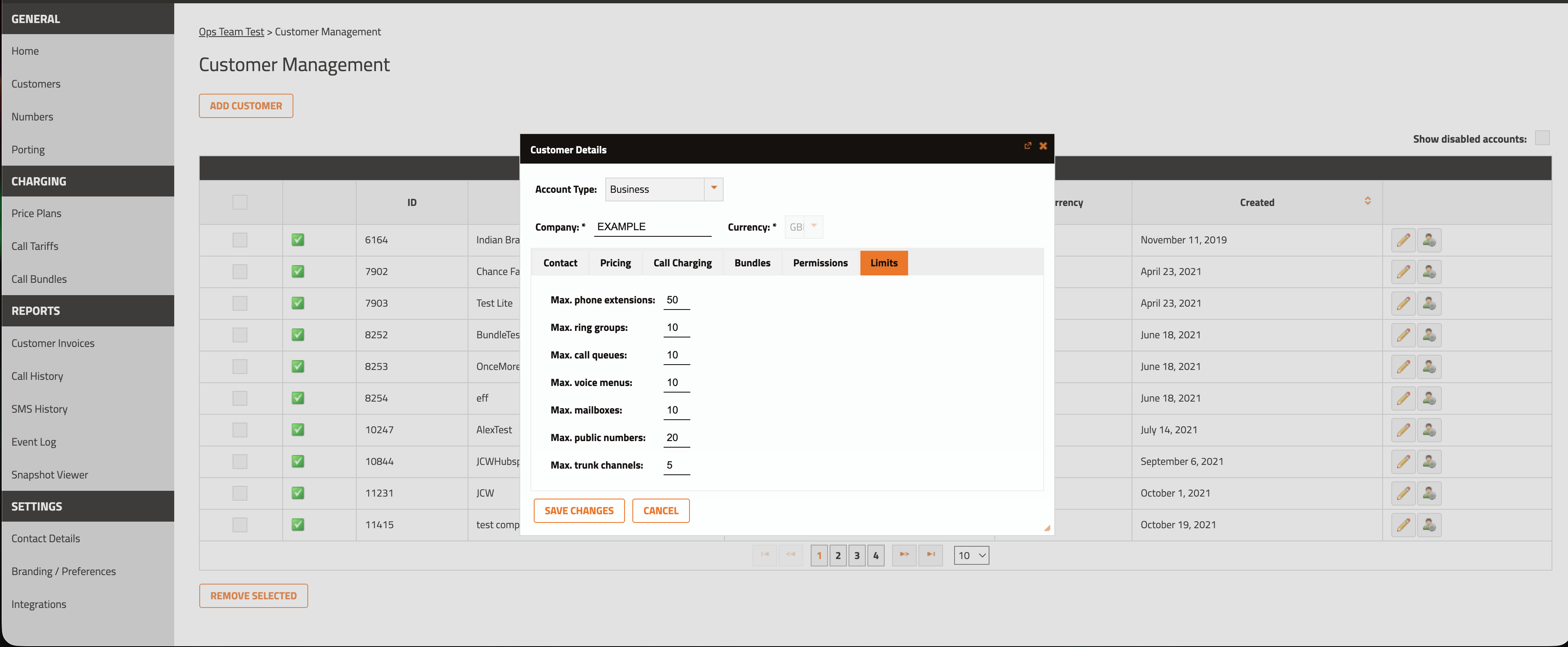Switch to the Permissions tab
1568x647 pixels.
820,263
